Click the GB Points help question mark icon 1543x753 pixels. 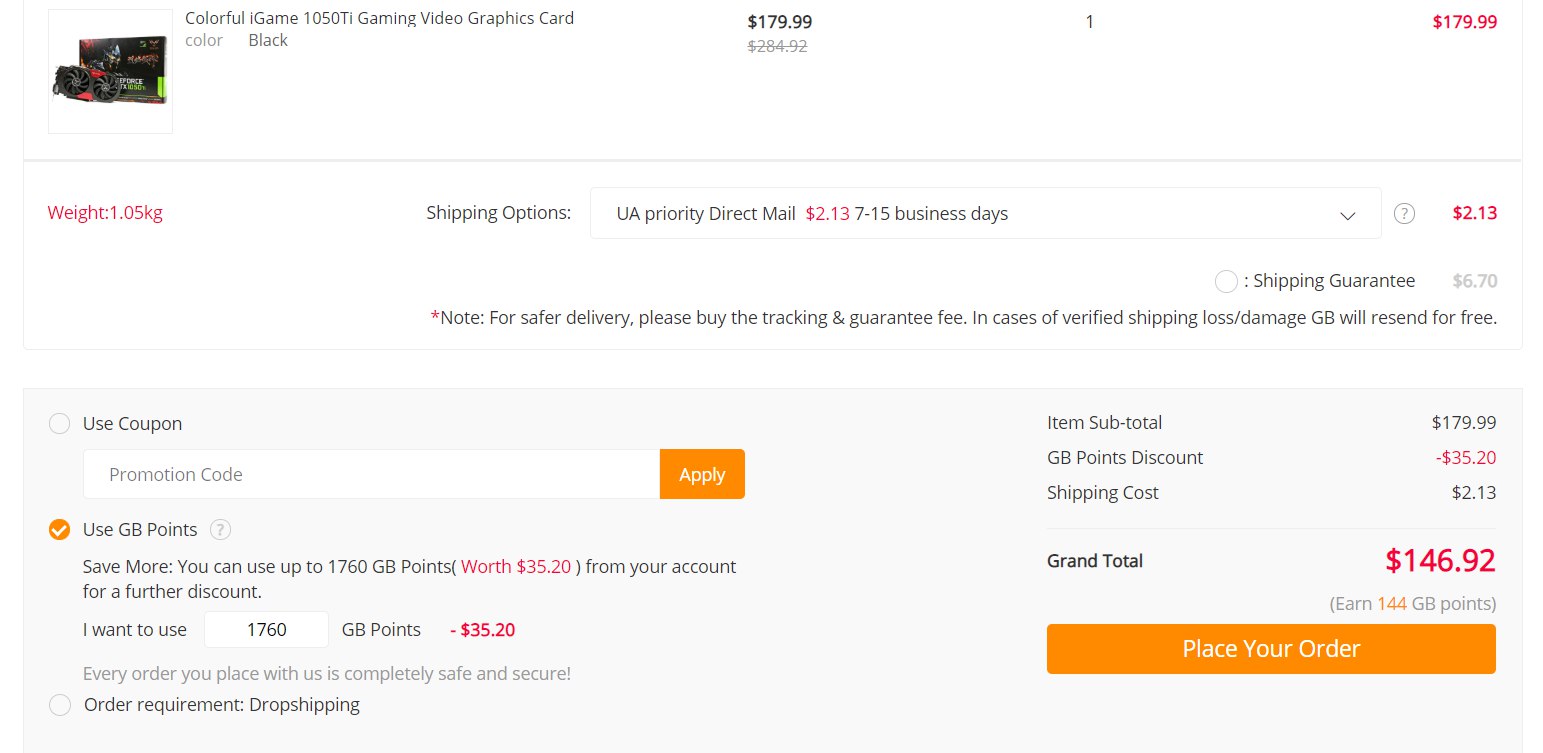coord(221,530)
